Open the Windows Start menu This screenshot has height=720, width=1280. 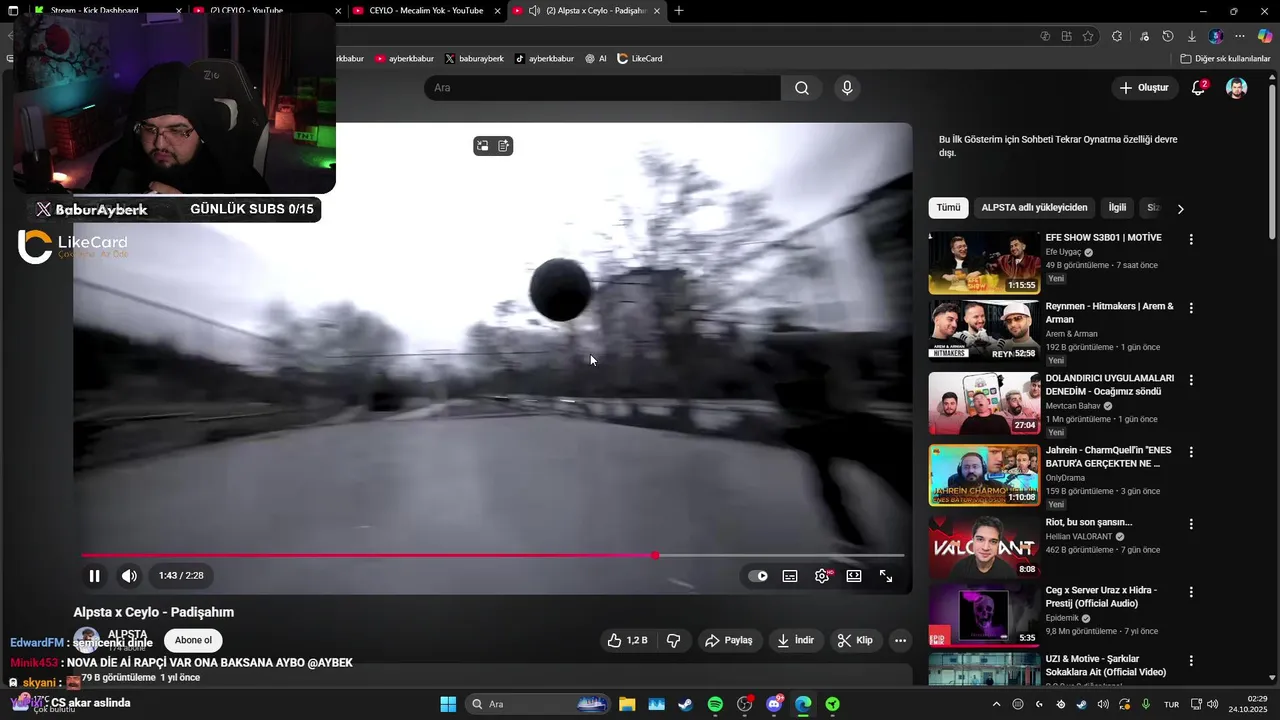click(x=448, y=704)
